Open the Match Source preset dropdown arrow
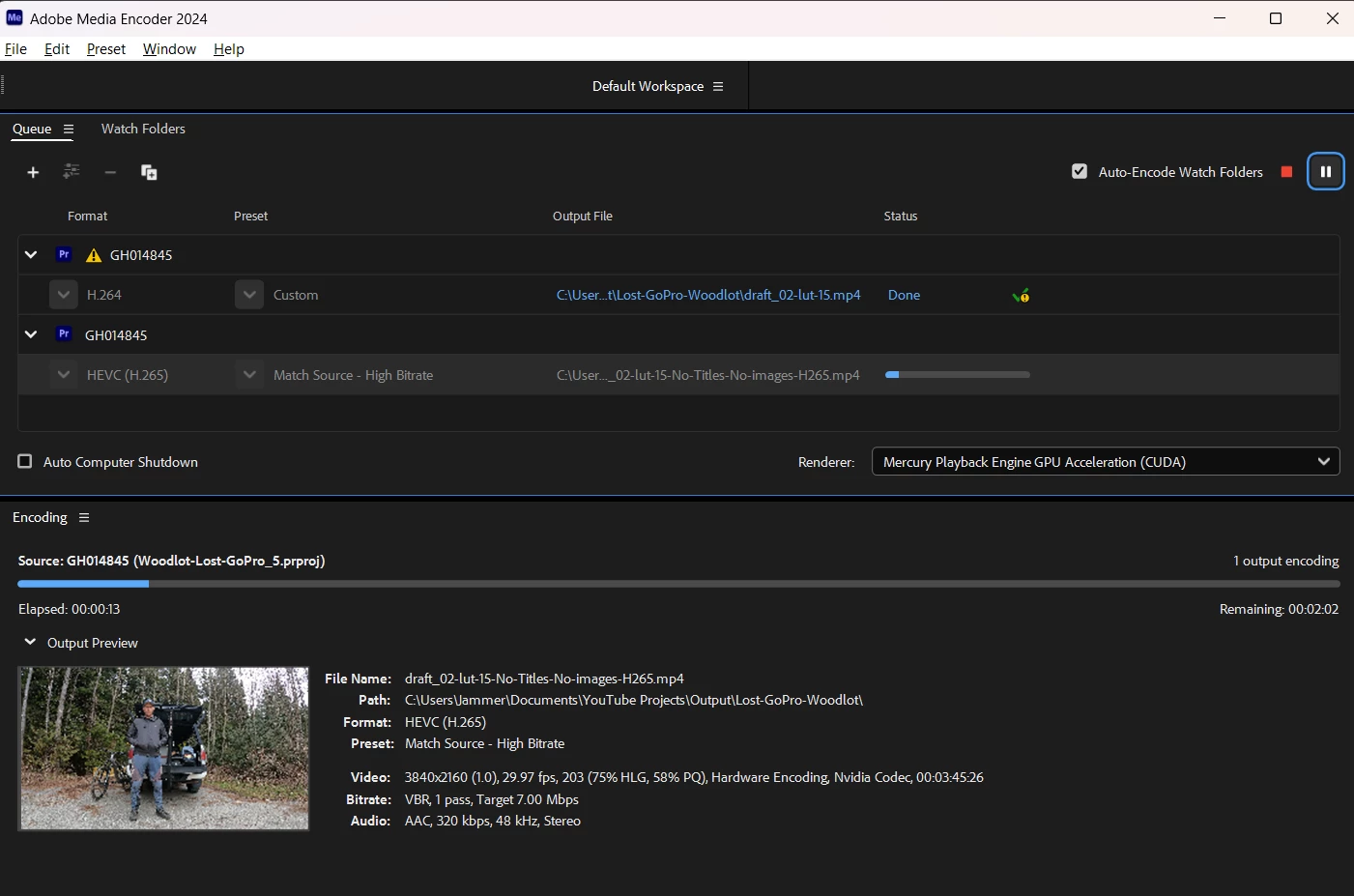 pyautogui.click(x=249, y=375)
